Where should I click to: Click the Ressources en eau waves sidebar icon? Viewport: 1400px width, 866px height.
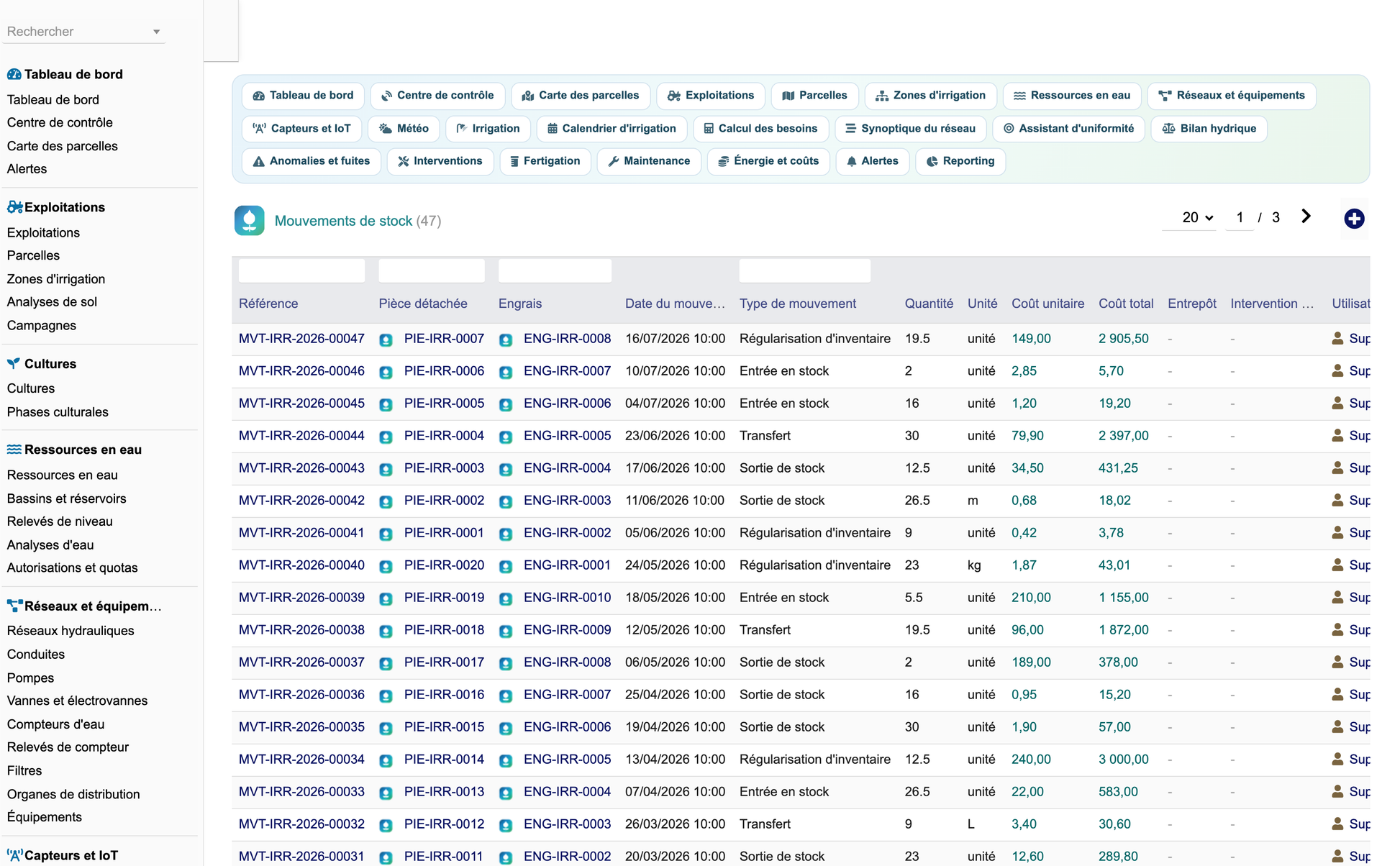click(x=14, y=450)
